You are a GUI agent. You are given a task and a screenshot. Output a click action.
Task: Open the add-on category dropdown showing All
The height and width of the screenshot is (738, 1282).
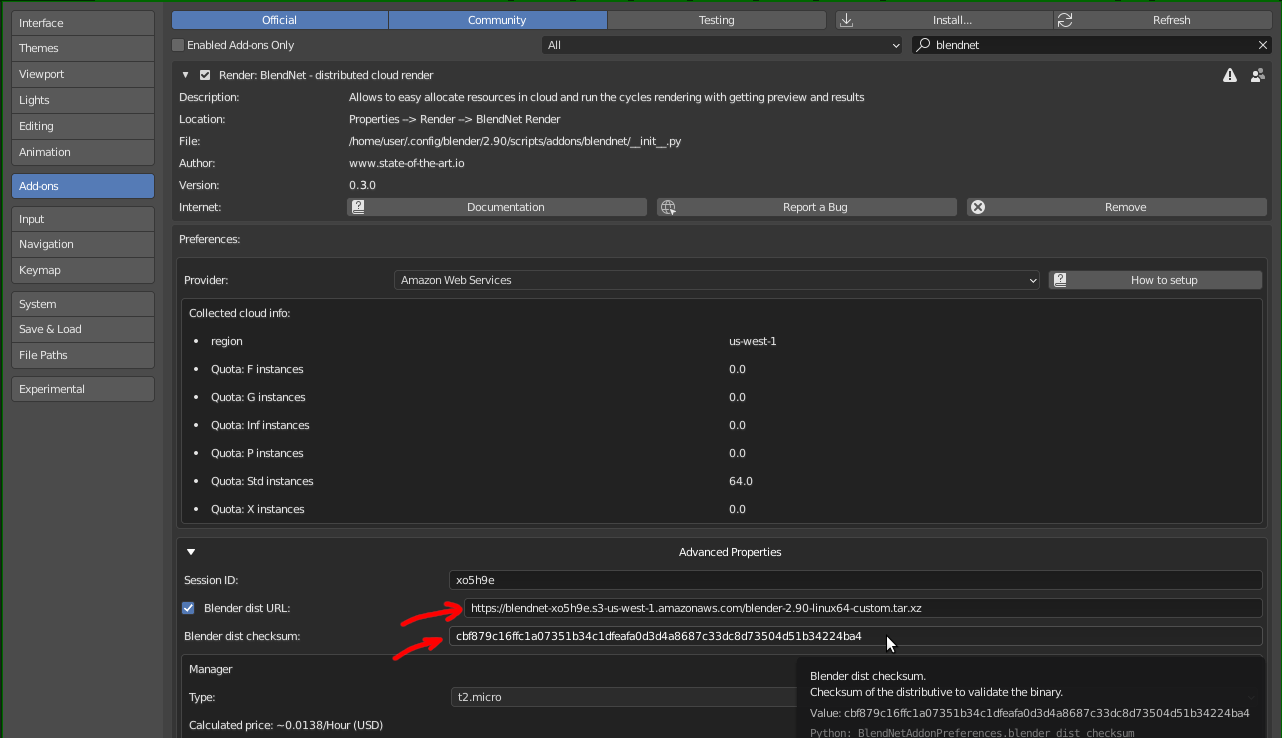tap(722, 45)
